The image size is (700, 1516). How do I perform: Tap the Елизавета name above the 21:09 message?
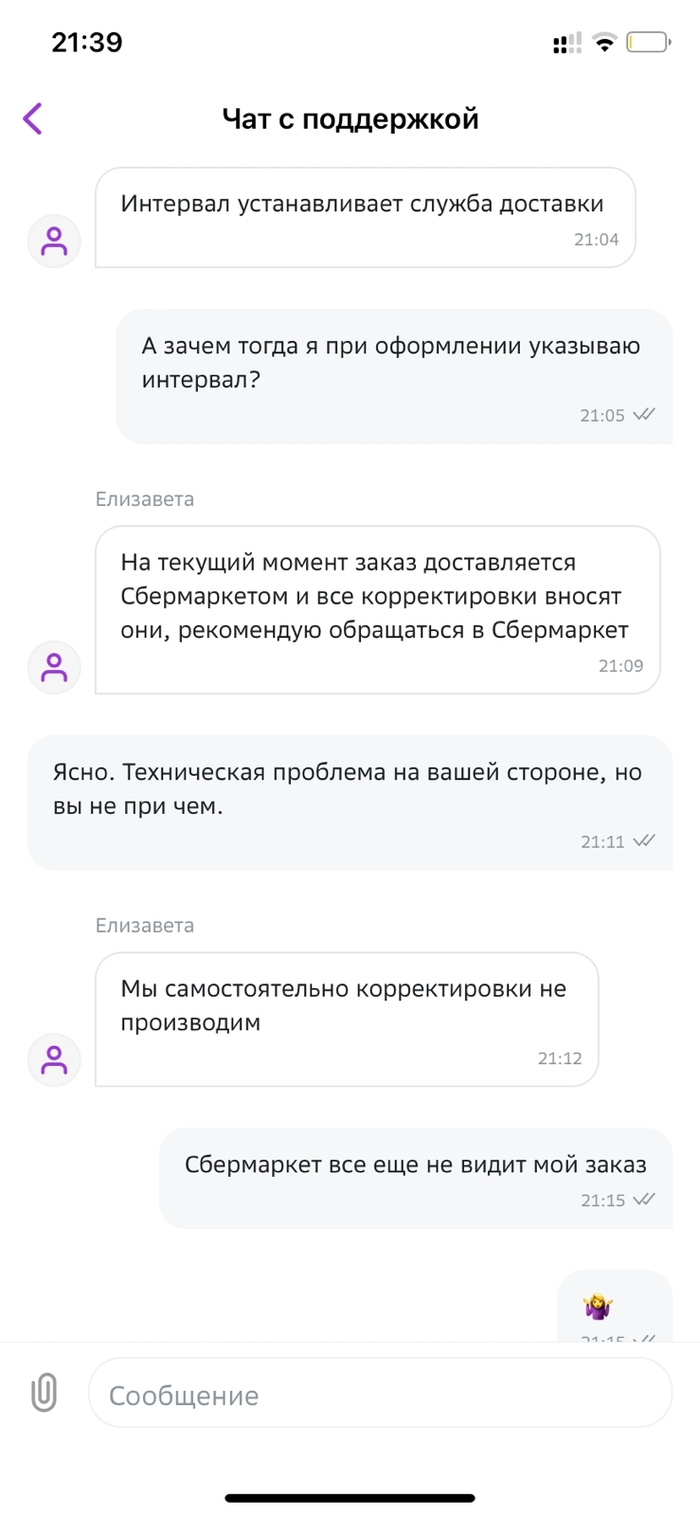(x=145, y=499)
